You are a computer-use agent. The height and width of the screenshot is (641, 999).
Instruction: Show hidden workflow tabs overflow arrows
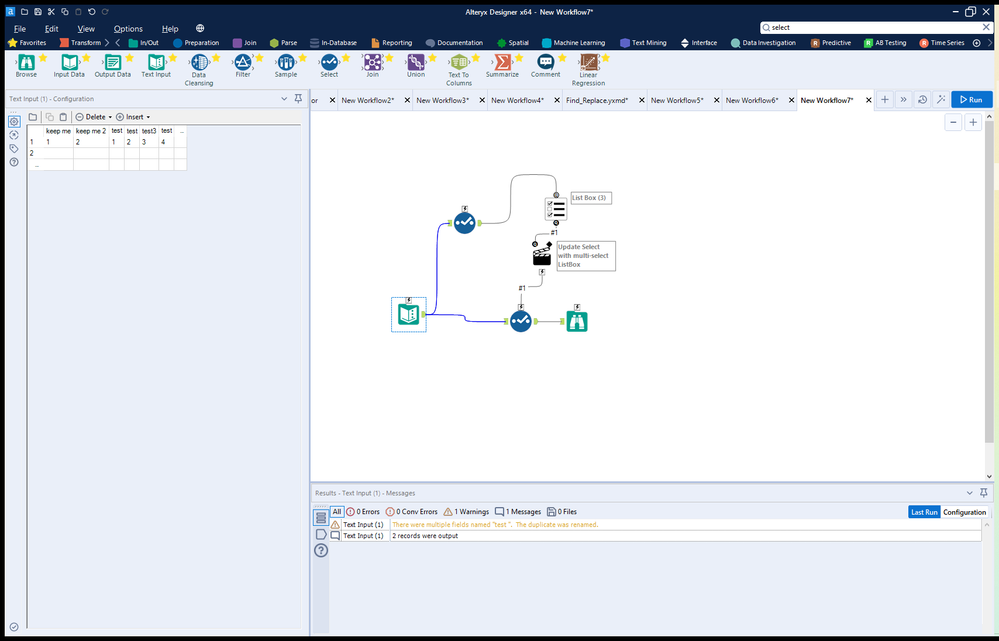pos(903,99)
